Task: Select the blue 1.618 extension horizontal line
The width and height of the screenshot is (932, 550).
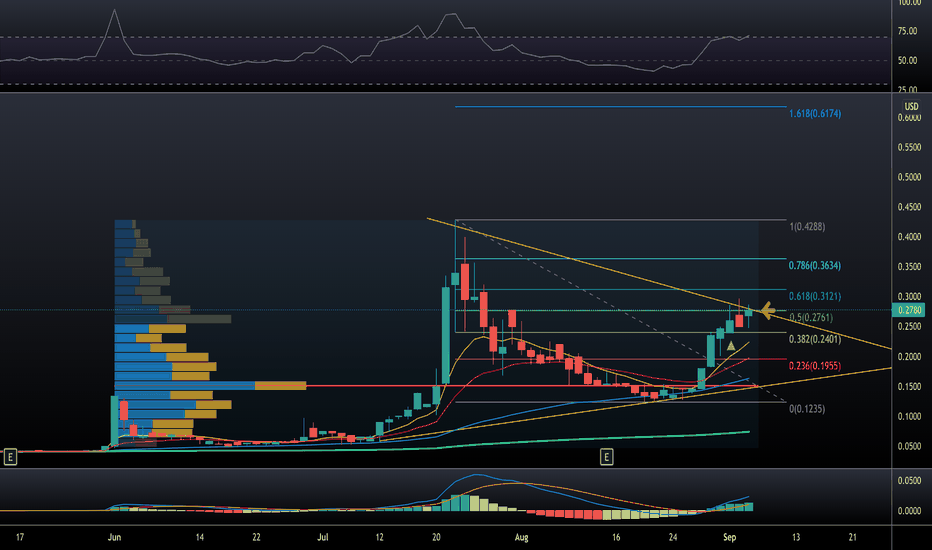Action: point(621,107)
